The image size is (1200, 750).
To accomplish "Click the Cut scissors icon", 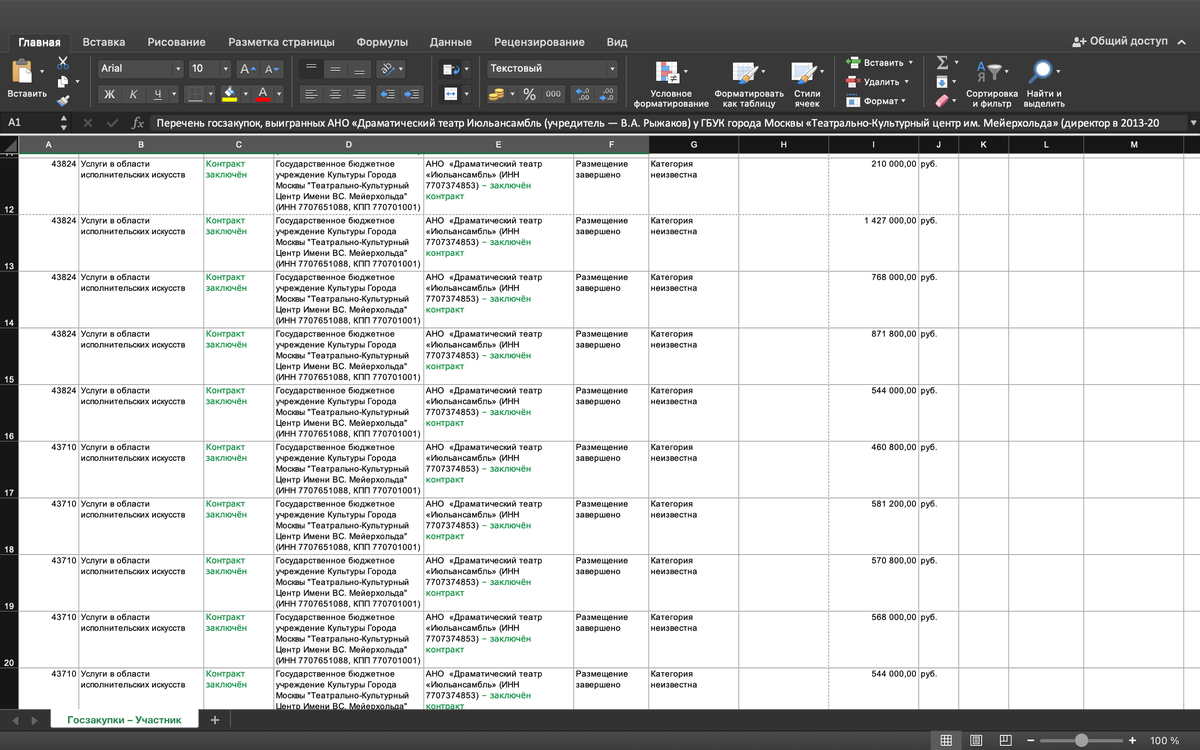I will click(x=63, y=63).
